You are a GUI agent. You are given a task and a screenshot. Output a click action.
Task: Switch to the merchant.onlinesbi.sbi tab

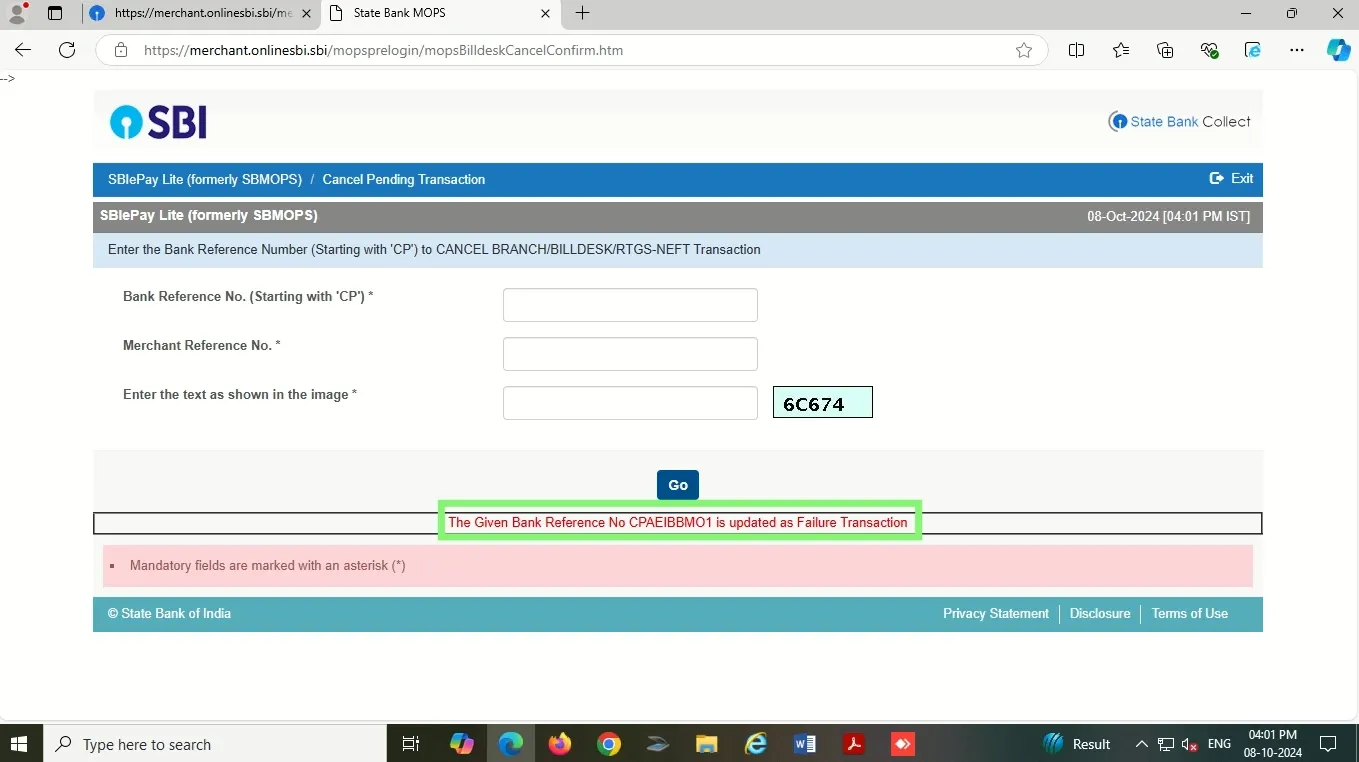coord(202,13)
